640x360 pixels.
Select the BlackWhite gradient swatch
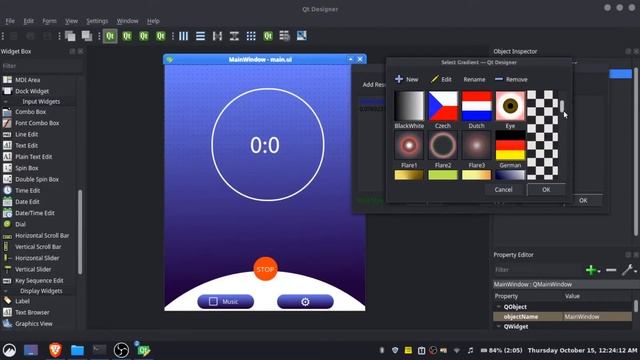409,106
